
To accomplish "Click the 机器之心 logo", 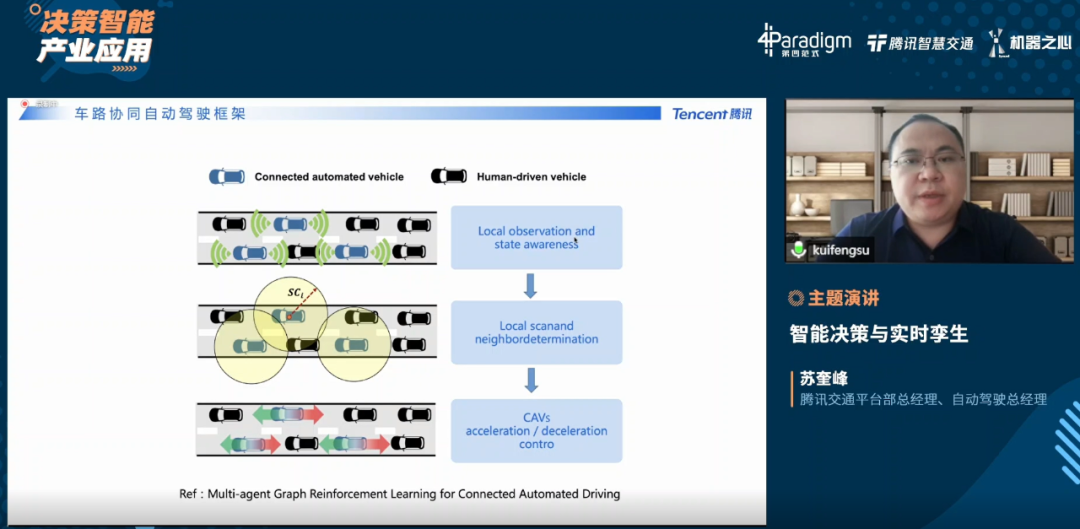I will pos(1030,43).
